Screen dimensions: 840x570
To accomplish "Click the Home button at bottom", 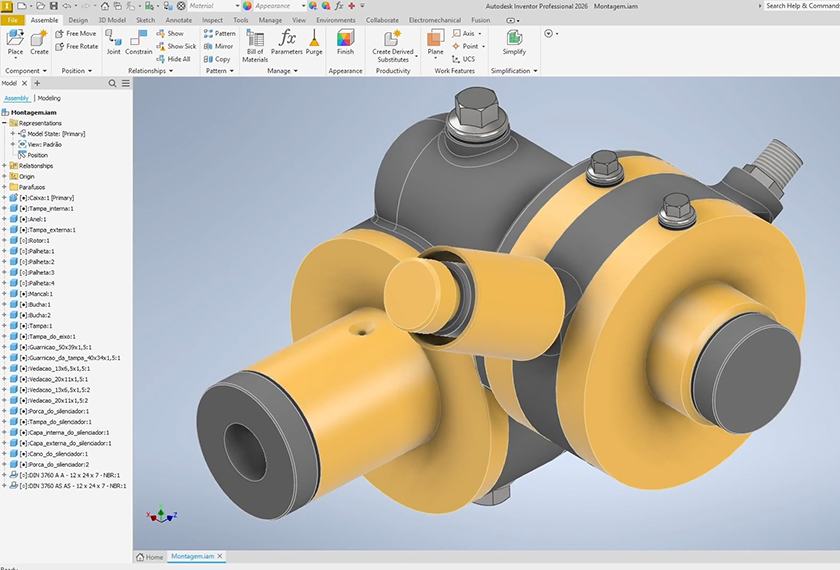I will 149,556.
